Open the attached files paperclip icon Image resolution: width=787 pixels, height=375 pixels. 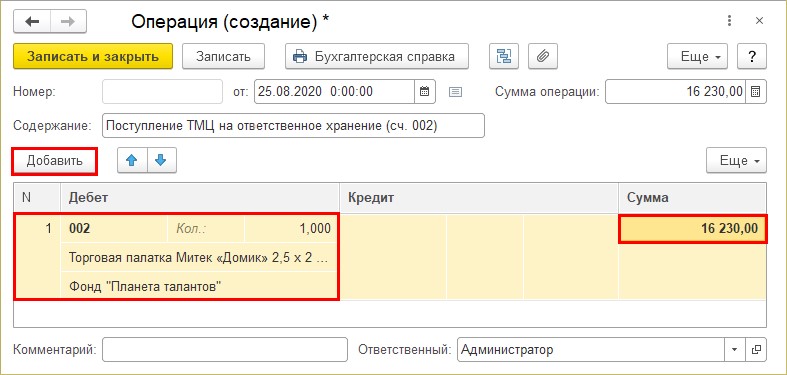click(x=543, y=56)
